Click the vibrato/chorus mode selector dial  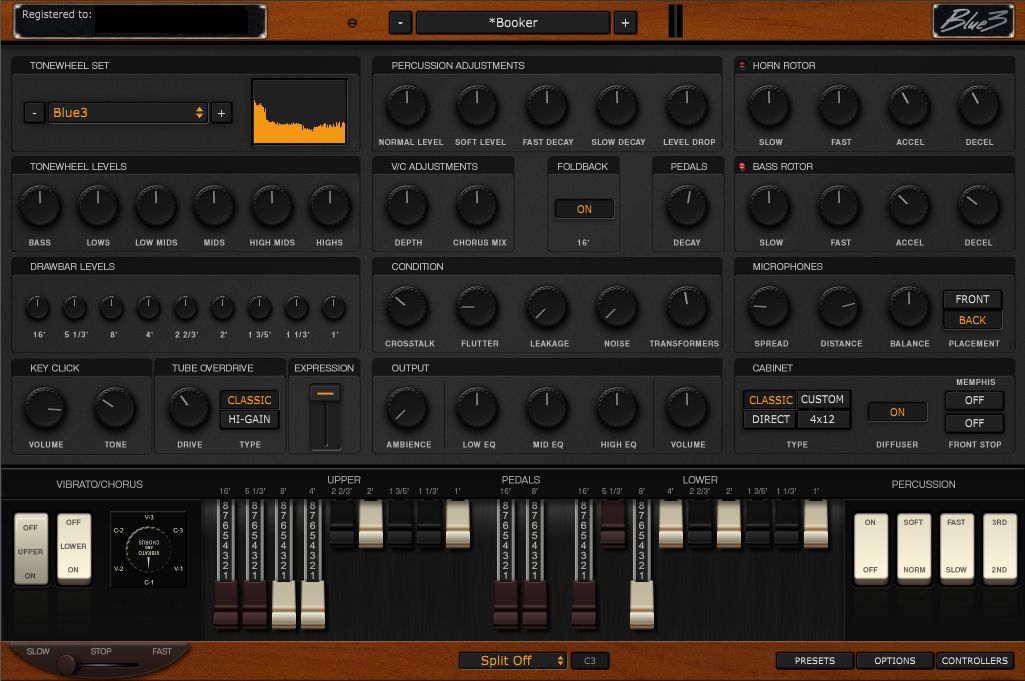(148, 549)
